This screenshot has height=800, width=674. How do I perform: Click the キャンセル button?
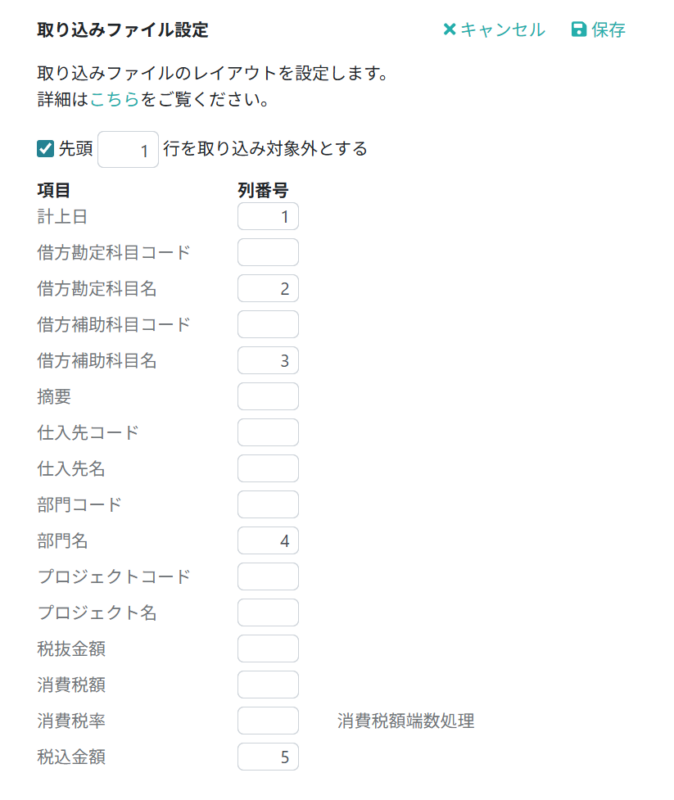[x=498, y=30]
